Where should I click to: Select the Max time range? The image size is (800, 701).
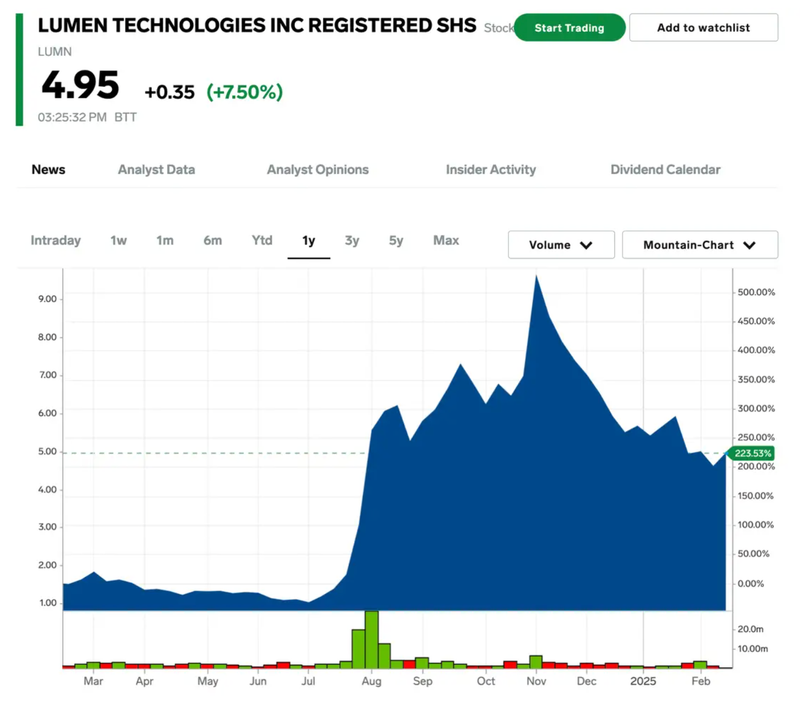(446, 240)
